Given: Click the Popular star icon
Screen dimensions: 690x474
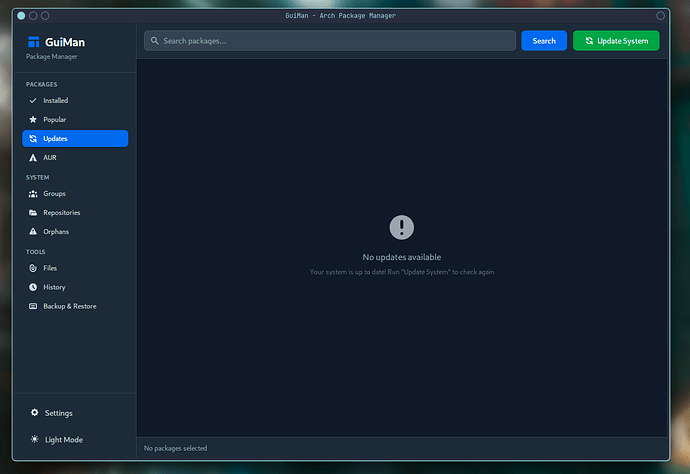Looking at the screenshot, I should 33,120.
